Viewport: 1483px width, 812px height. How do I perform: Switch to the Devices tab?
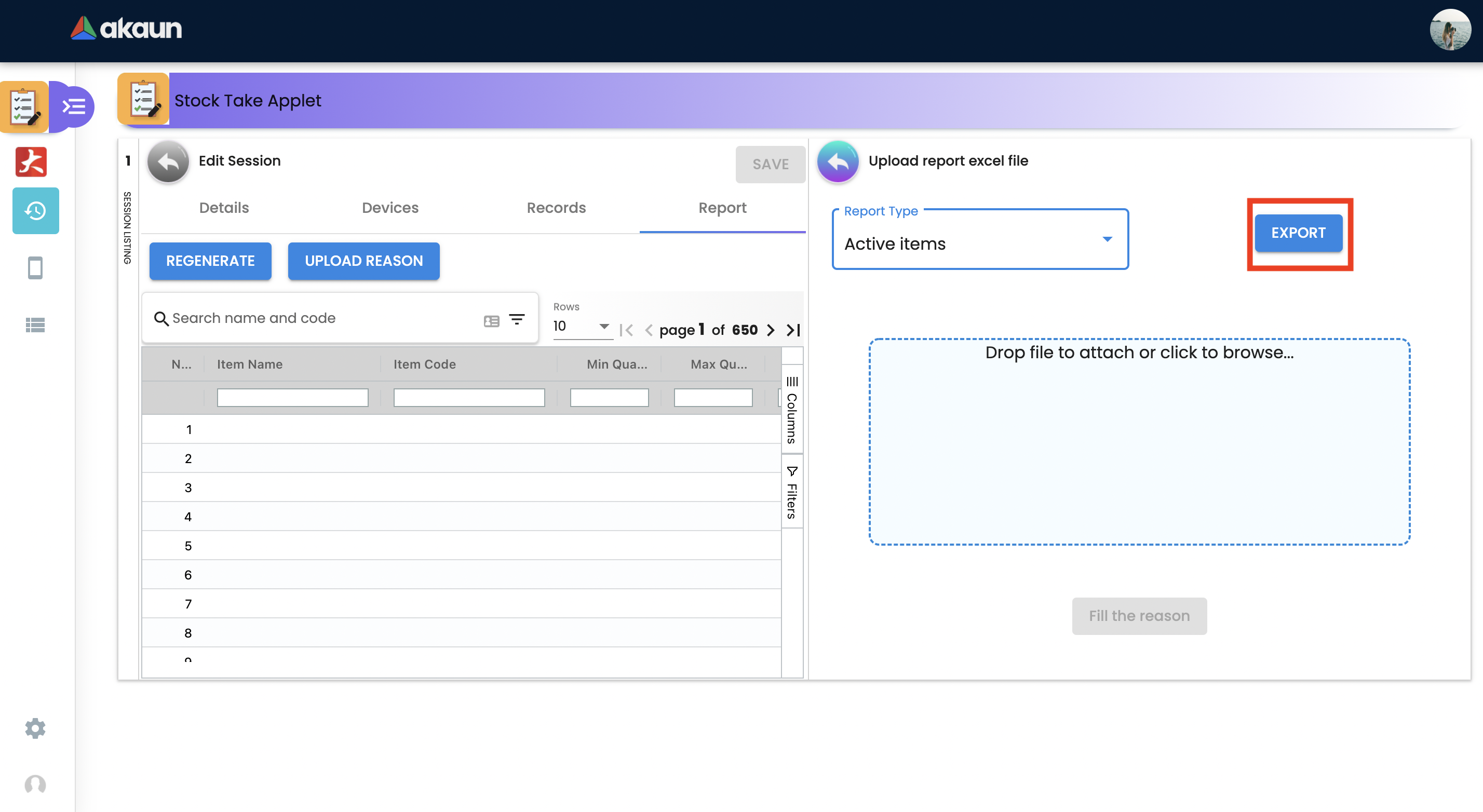390,208
